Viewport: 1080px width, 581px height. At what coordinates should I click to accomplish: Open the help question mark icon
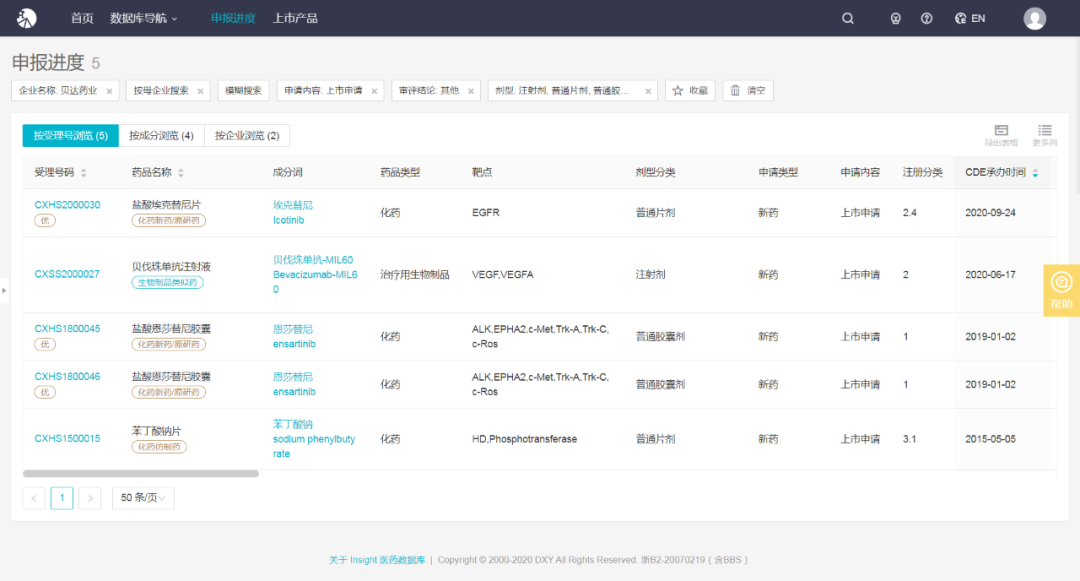[x=926, y=19]
